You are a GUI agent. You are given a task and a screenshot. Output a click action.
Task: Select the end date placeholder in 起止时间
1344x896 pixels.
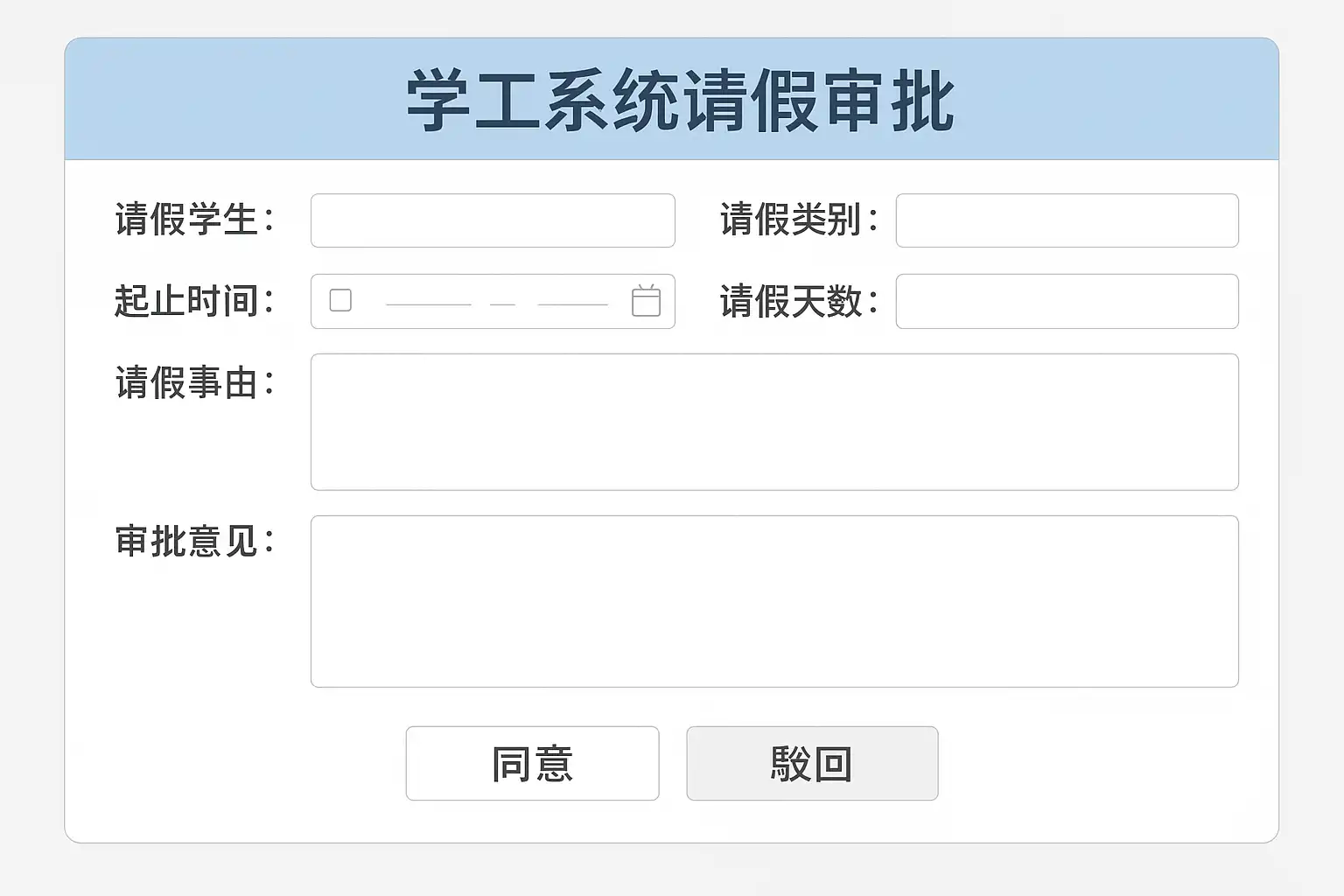(572, 303)
